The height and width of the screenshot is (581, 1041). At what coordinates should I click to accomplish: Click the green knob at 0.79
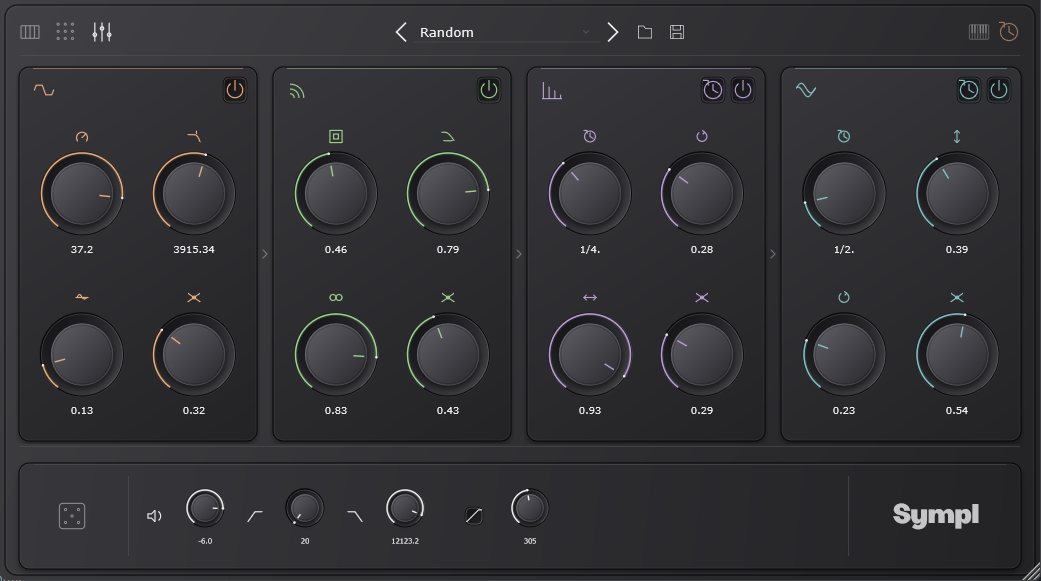448,194
